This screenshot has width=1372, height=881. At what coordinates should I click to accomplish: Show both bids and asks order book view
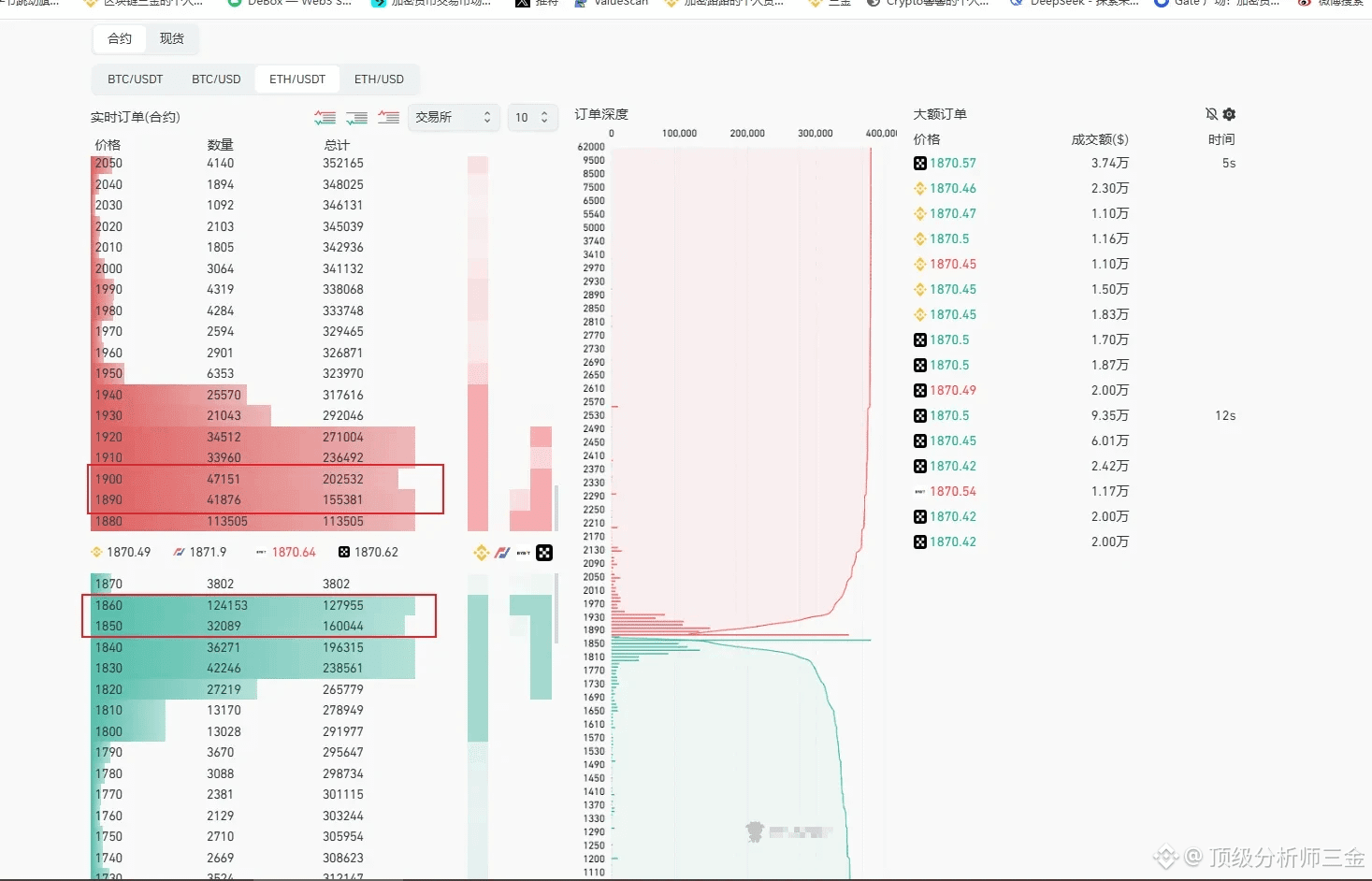tap(325, 117)
